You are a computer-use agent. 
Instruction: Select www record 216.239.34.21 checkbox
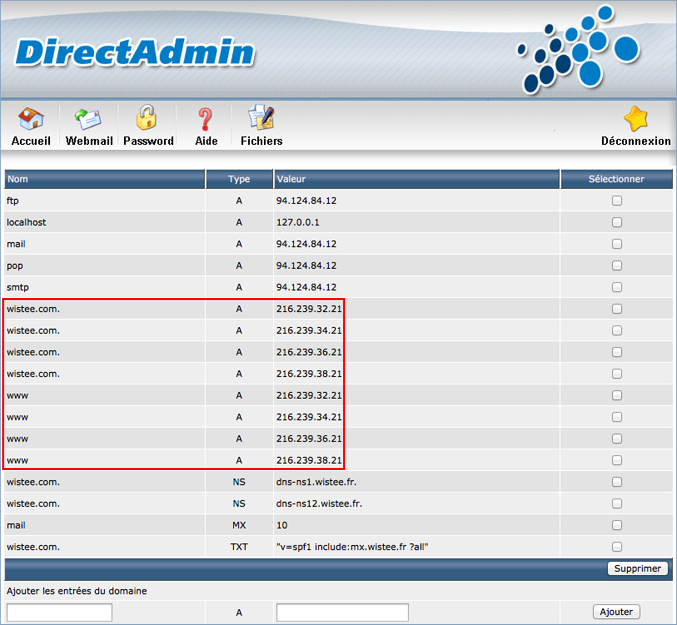pos(617,417)
